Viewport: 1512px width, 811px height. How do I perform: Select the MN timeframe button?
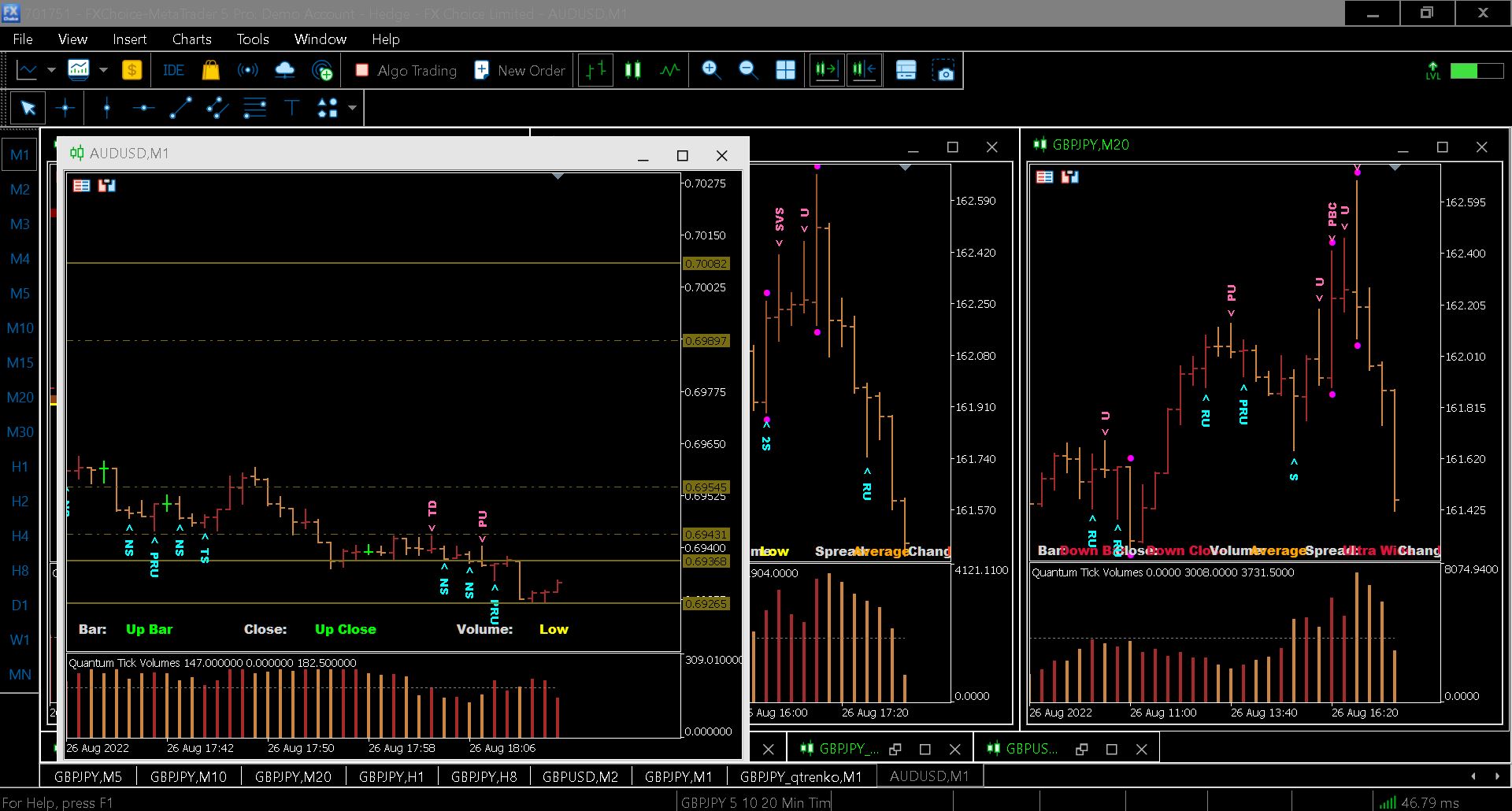pos(20,675)
